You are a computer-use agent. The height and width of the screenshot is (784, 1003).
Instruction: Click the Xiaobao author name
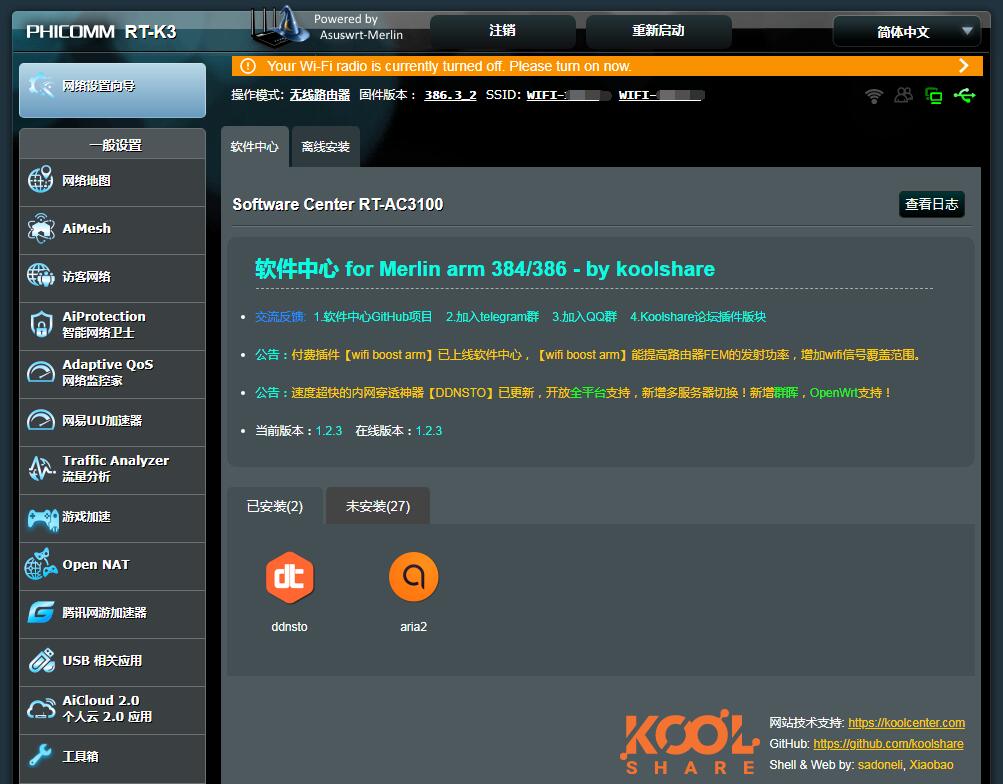tap(931, 765)
